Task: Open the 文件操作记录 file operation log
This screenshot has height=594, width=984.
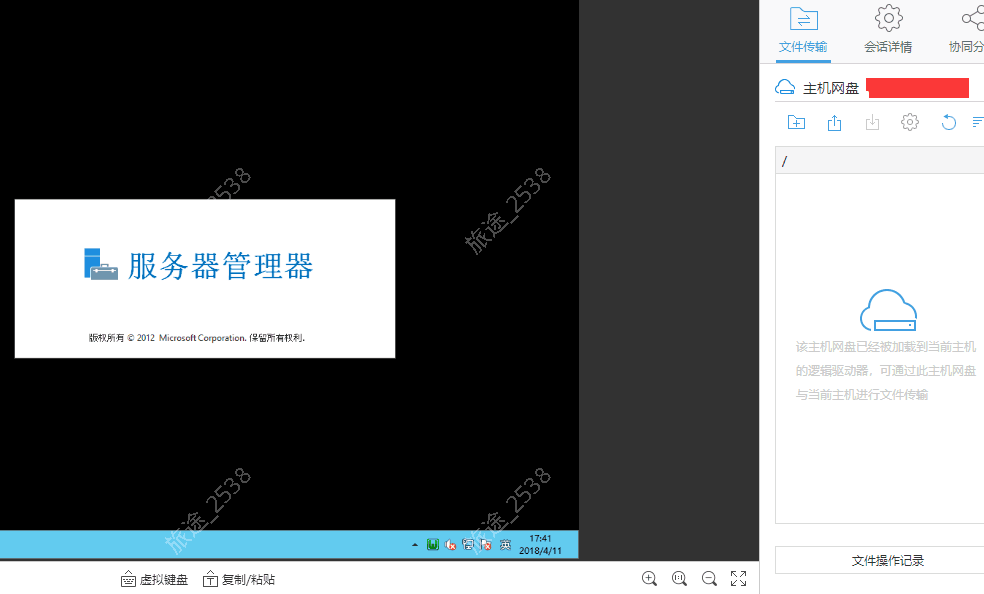Action: 880,560
